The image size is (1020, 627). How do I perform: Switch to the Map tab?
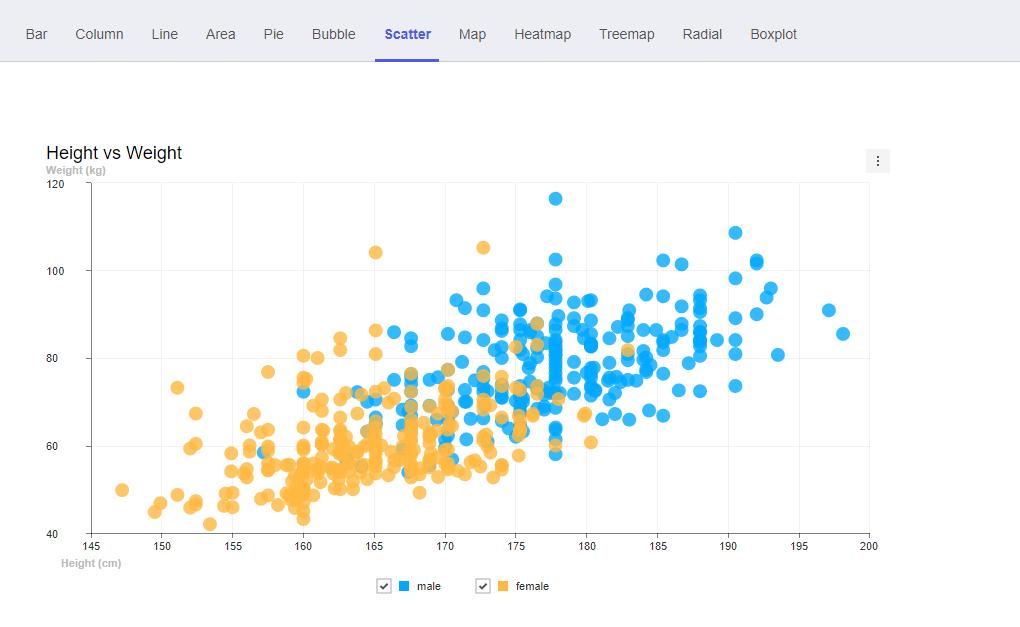pos(472,34)
